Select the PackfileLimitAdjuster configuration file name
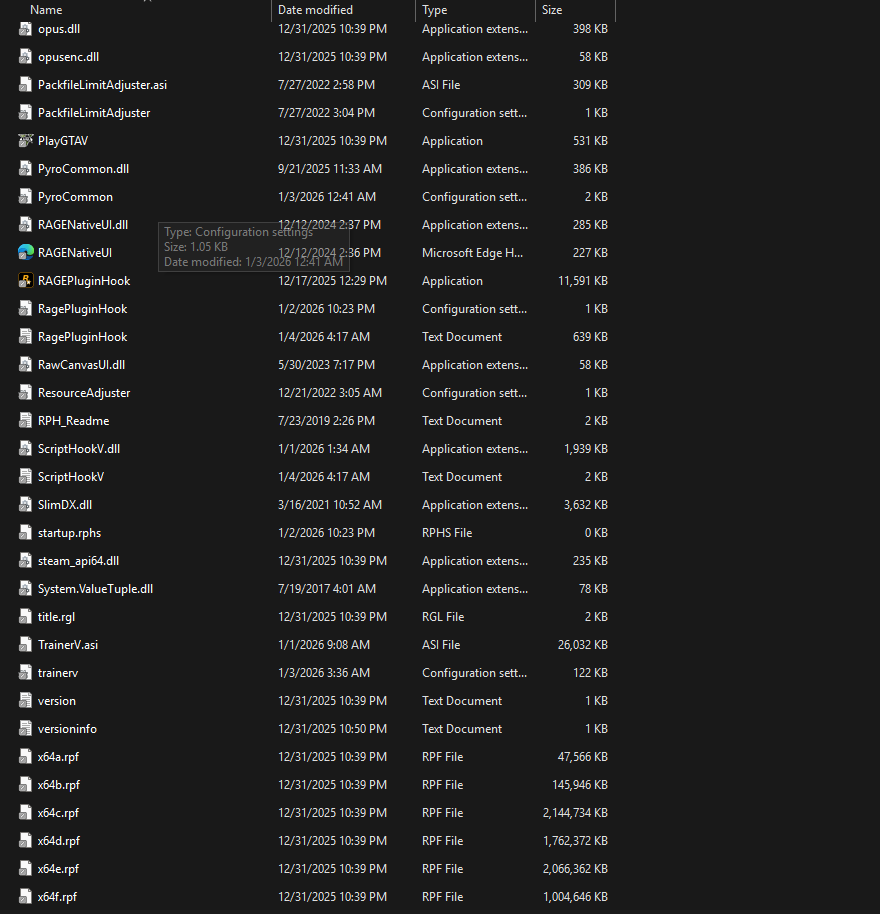The width and height of the screenshot is (880, 914). pyautogui.click(x=94, y=113)
